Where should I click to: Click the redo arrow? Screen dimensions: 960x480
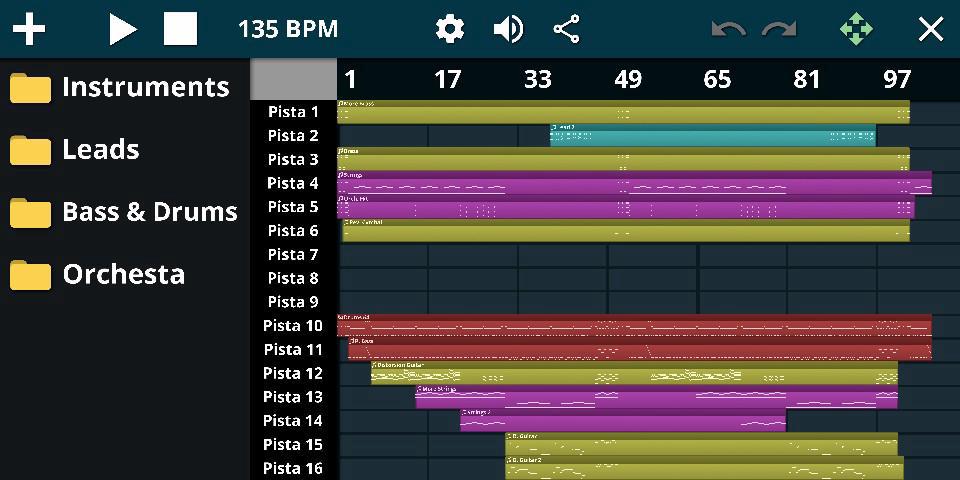(779, 29)
